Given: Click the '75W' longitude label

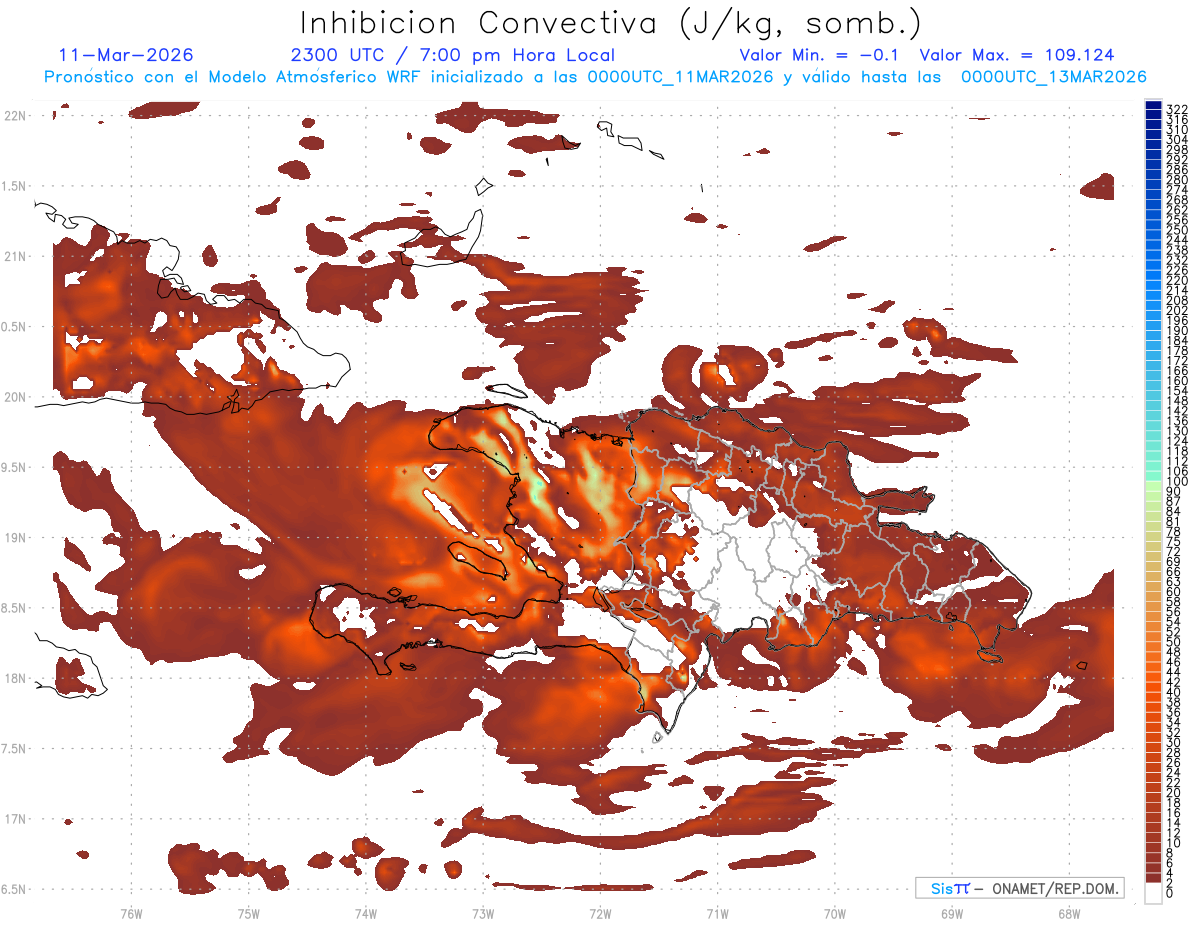Looking at the screenshot, I should pos(248,912).
